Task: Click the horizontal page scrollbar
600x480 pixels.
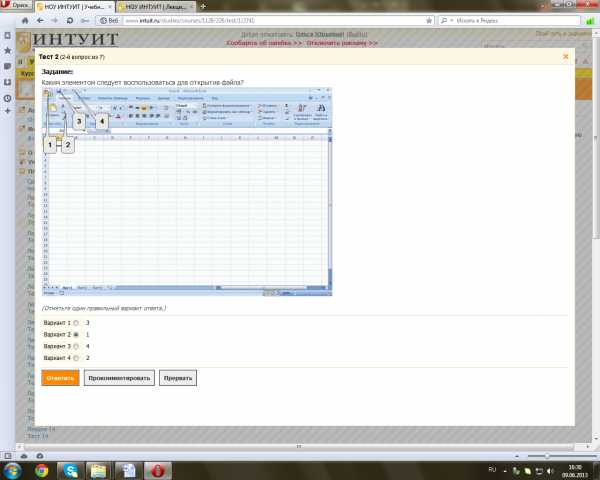Action: coord(298,446)
